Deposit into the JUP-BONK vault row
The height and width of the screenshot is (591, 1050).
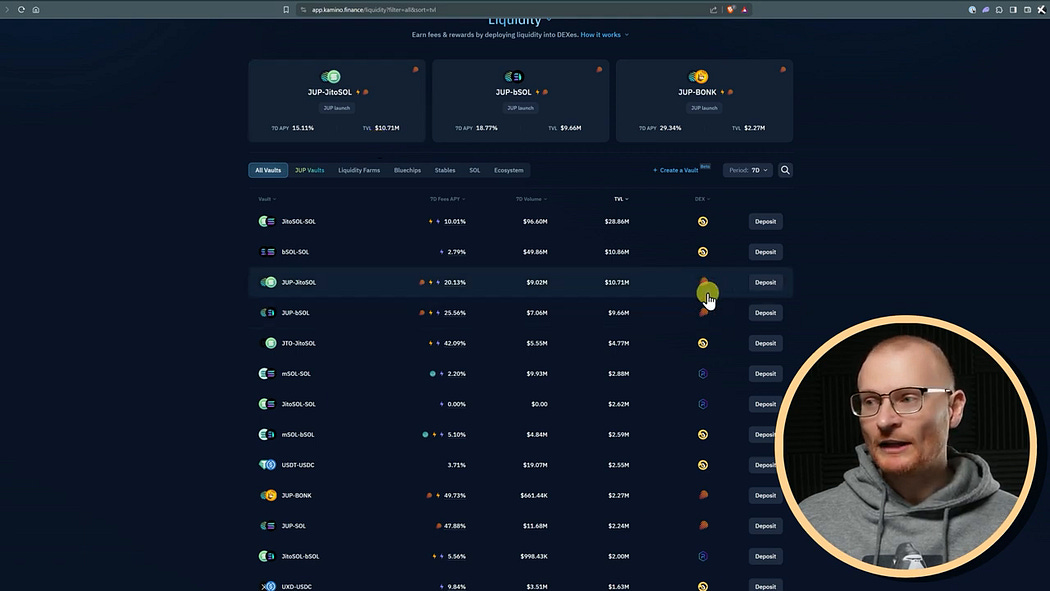pyautogui.click(x=765, y=495)
